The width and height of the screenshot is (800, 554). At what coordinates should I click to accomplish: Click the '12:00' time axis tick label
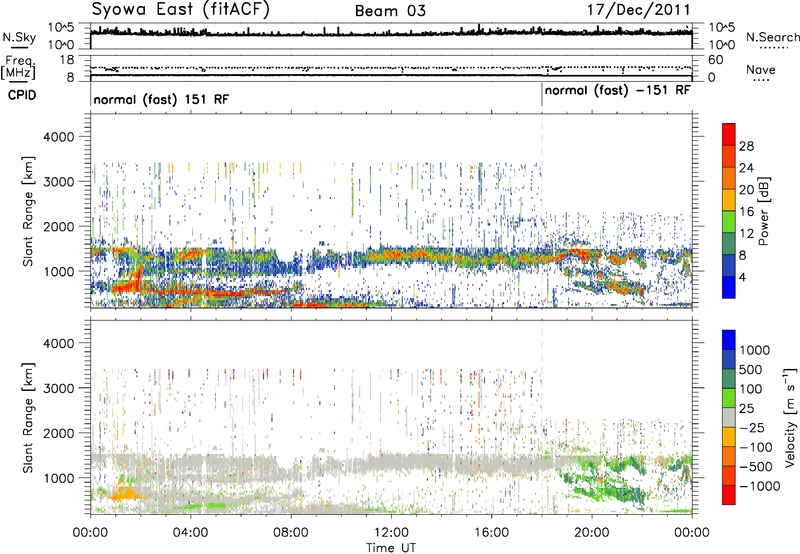pos(391,532)
